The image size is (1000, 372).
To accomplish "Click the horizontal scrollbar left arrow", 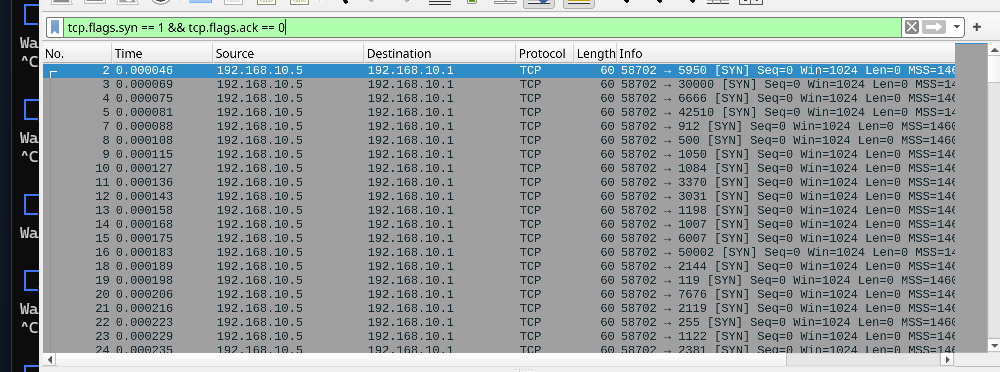I will pos(49,360).
